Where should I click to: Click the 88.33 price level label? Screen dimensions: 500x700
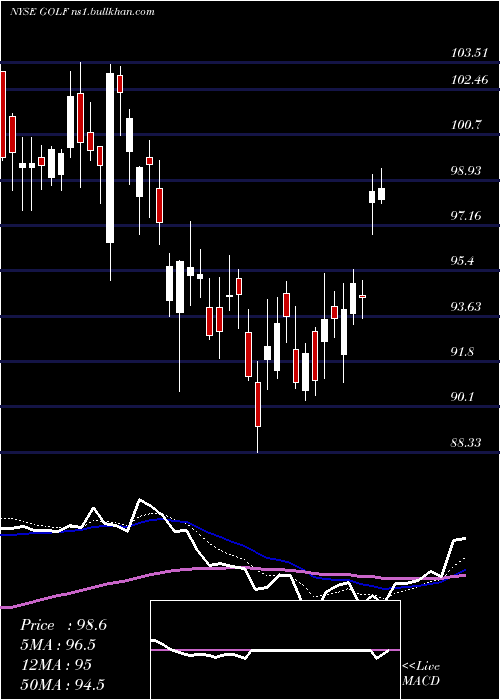click(466, 442)
